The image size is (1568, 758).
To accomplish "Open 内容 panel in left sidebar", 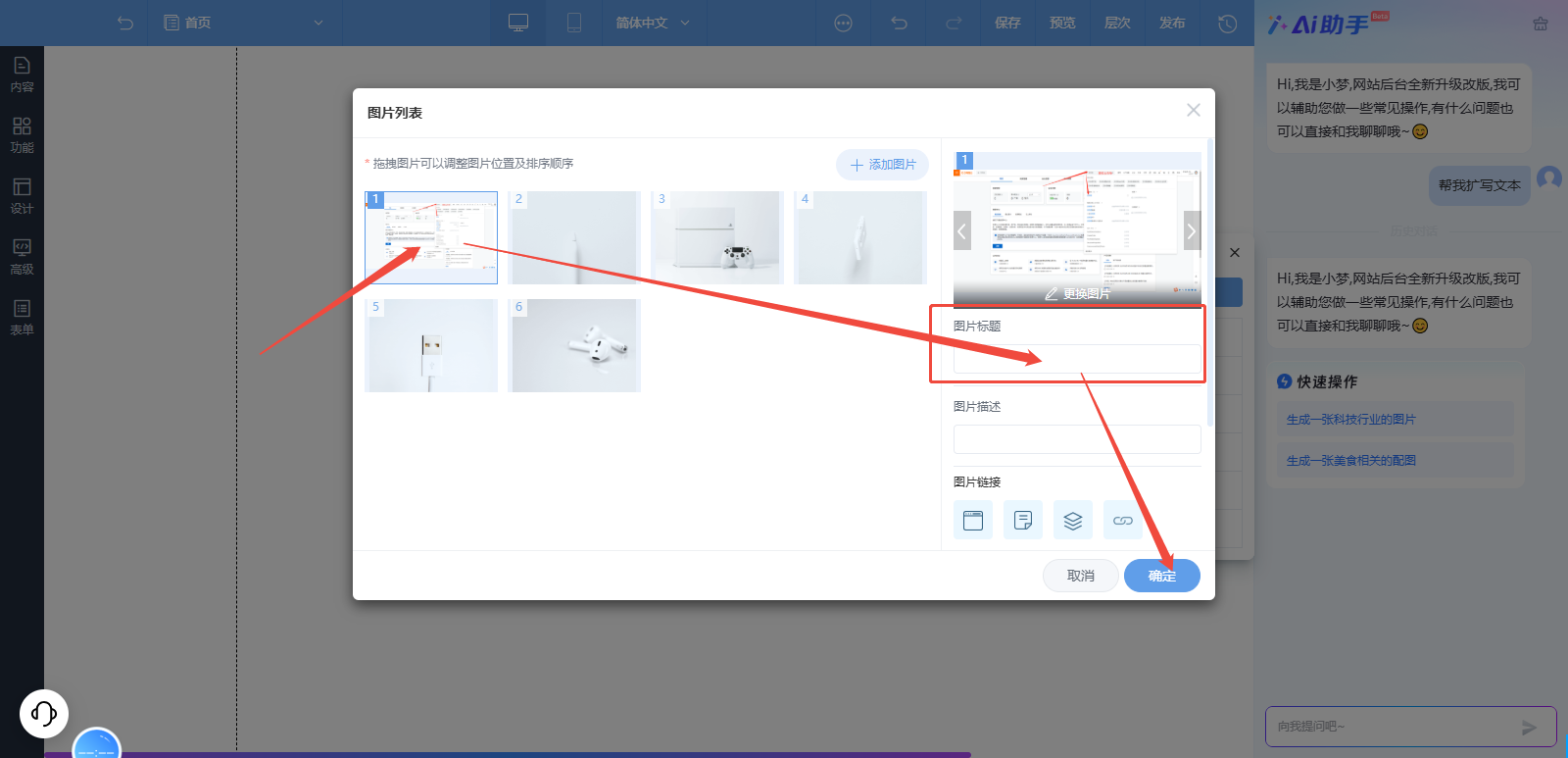I will pyautogui.click(x=22, y=75).
